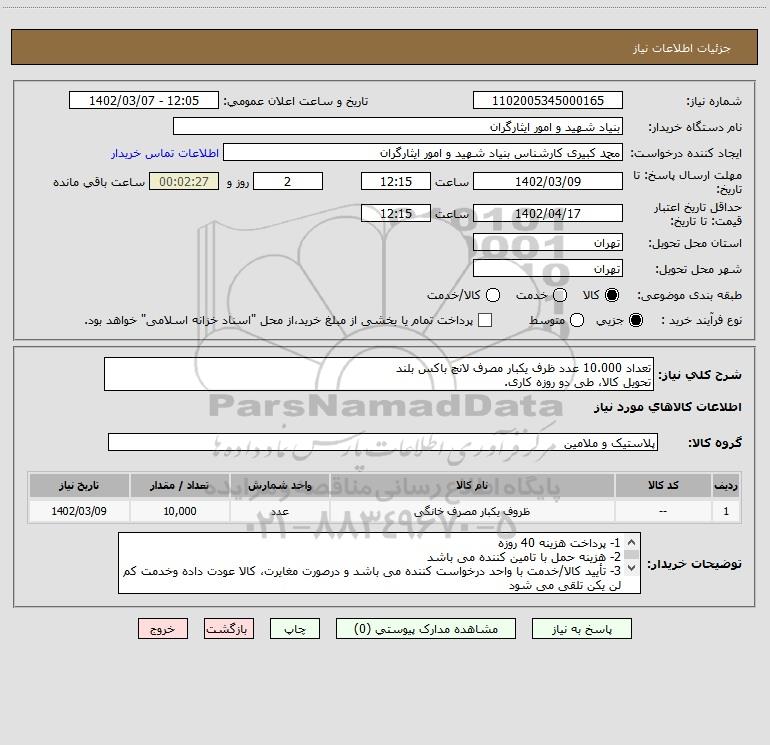Click row number 1 cell
The image size is (770, 745).
pyautogui.click(x=726, y=511)
